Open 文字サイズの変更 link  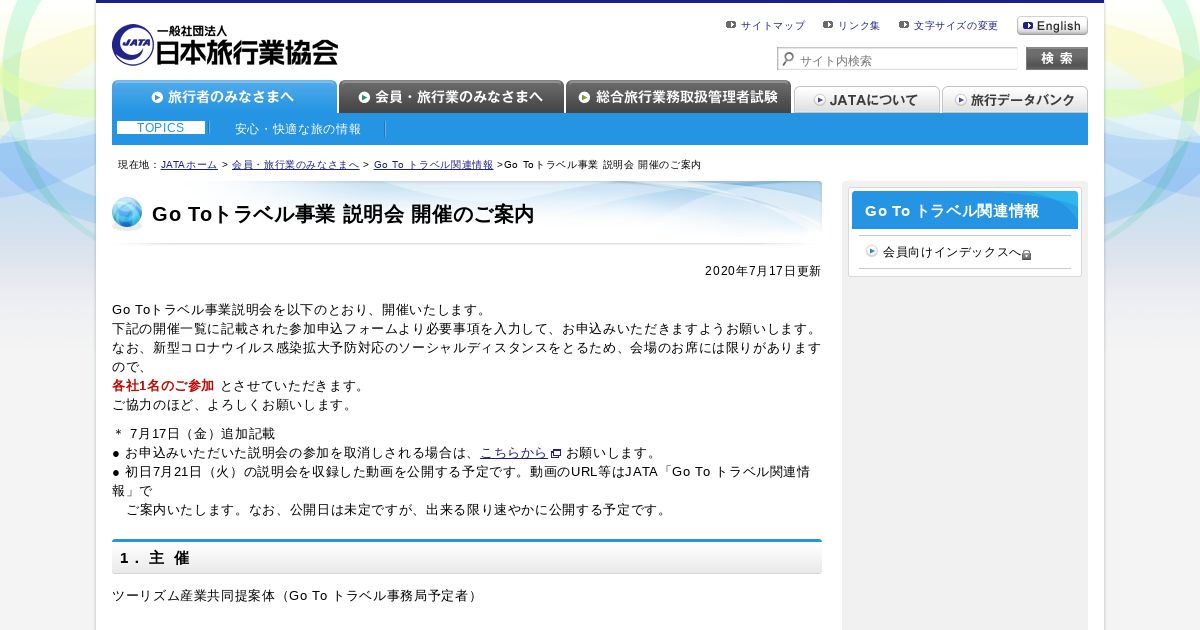click(955, 26)
